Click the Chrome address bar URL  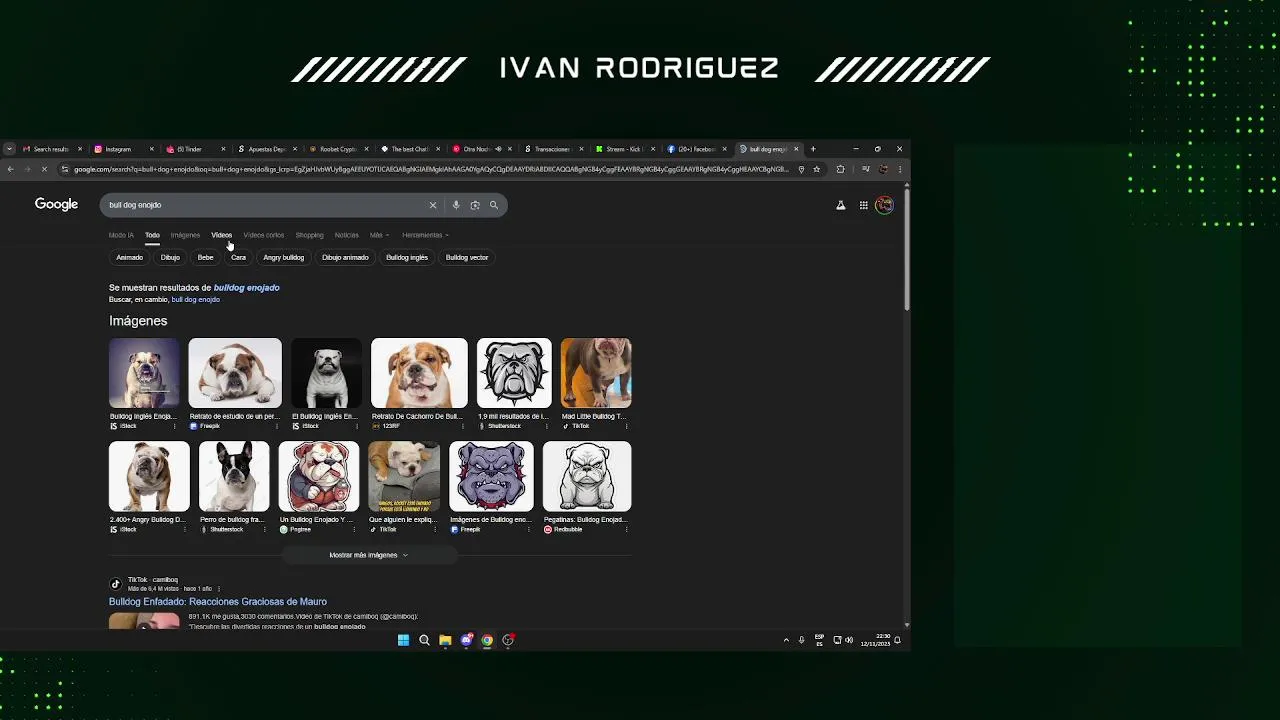tap(430, 169)
